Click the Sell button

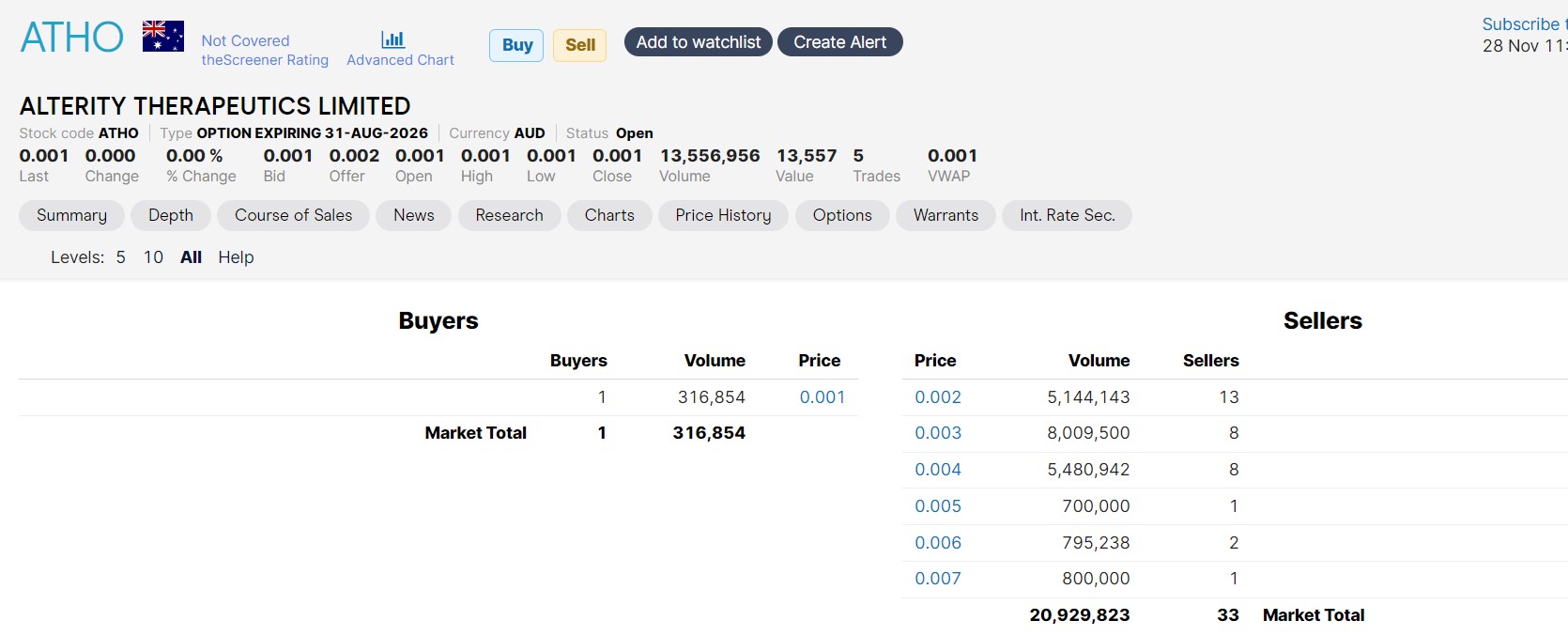coord(579,45)
